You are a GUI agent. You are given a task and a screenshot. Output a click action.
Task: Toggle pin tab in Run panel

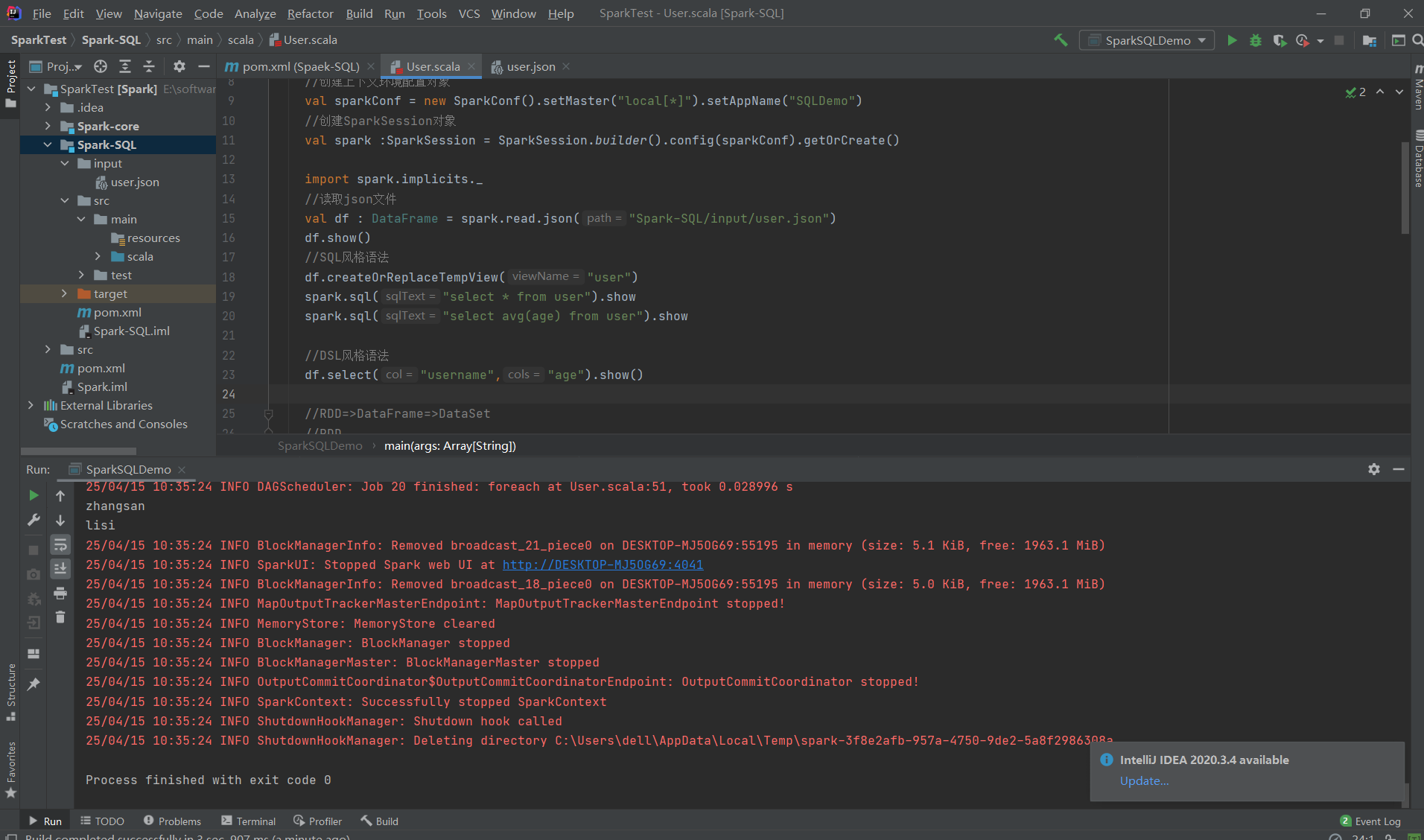pyautogui.click(x=34, y=684)
